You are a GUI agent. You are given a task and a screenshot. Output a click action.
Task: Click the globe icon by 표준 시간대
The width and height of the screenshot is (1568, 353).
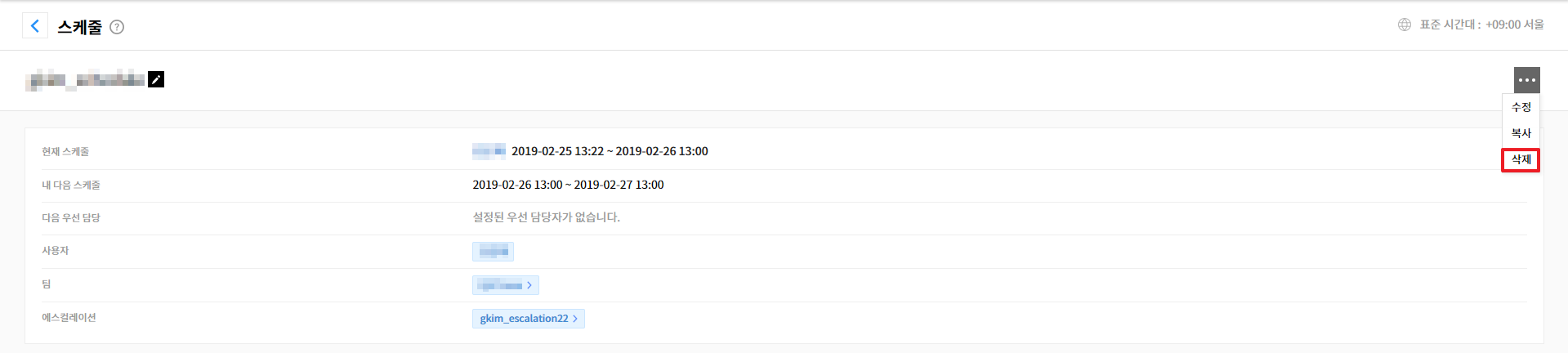click(1404, 25)
